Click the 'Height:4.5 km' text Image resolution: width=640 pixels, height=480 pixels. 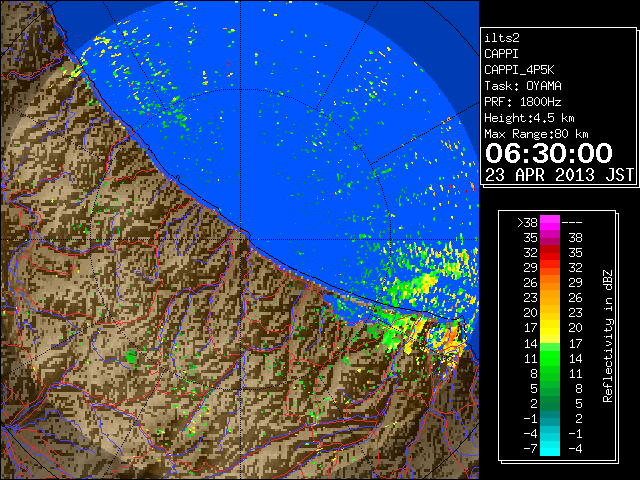529,118
